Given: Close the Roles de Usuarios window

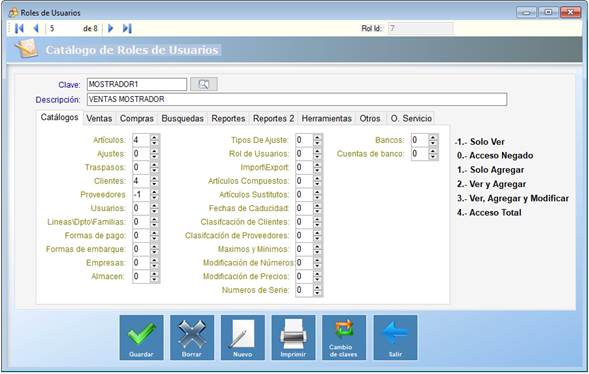Looking at the screenshot, I should point(571,12).
